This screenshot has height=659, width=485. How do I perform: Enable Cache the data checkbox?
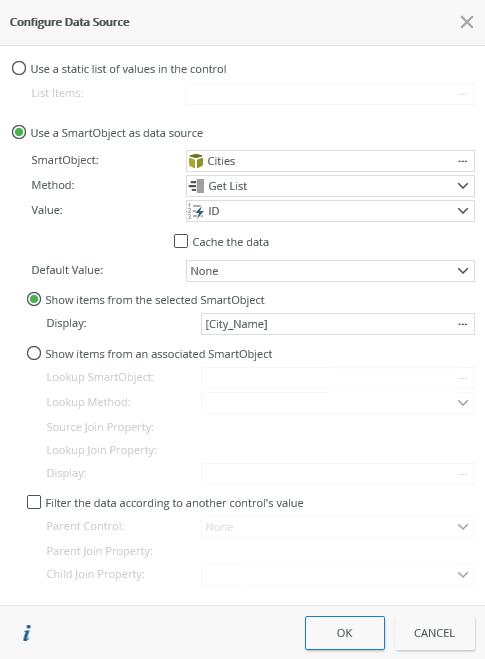pyautogui.click(x=181, y=241)
